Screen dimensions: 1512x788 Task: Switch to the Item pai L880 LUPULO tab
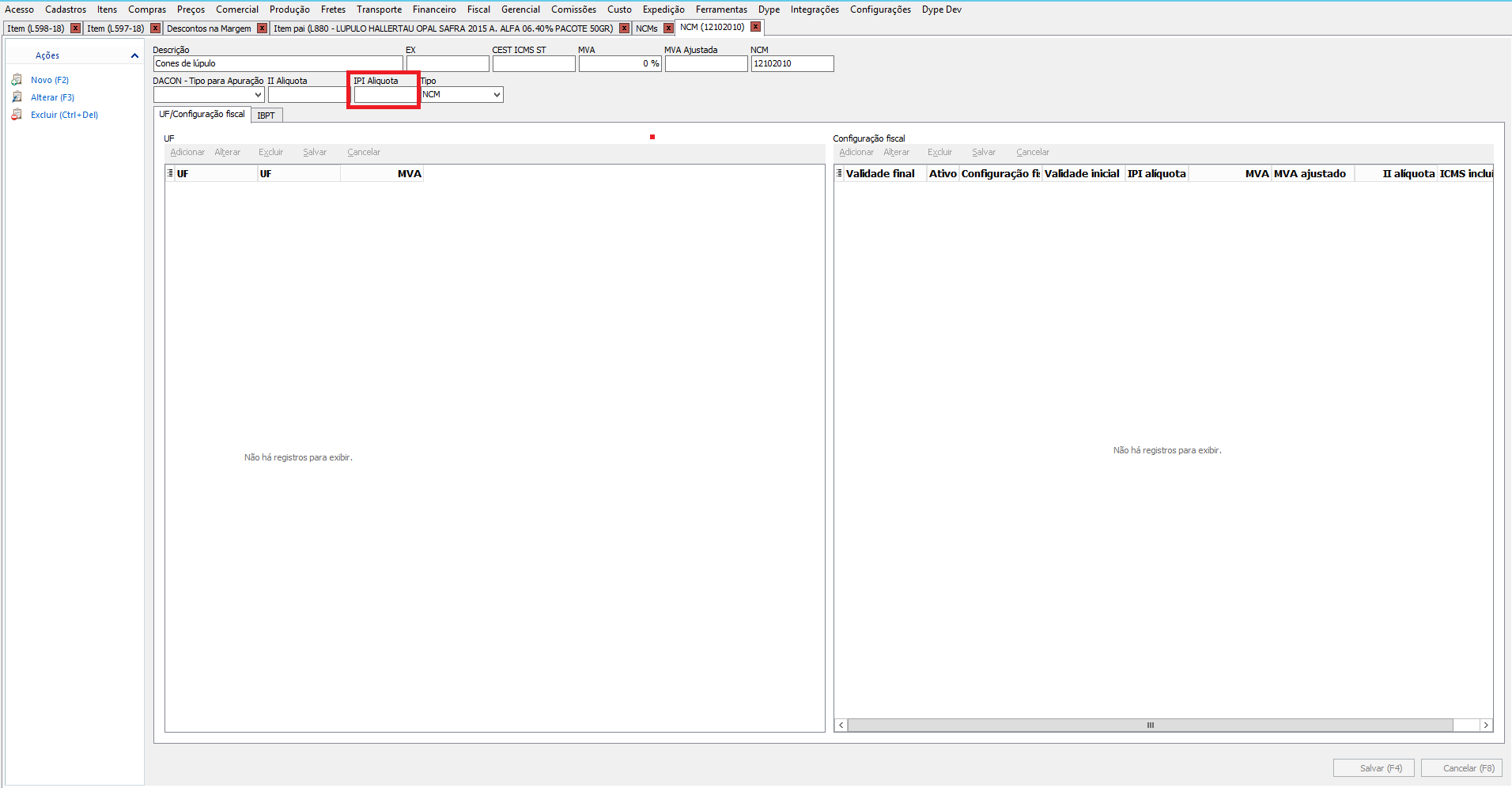(443, 28)
